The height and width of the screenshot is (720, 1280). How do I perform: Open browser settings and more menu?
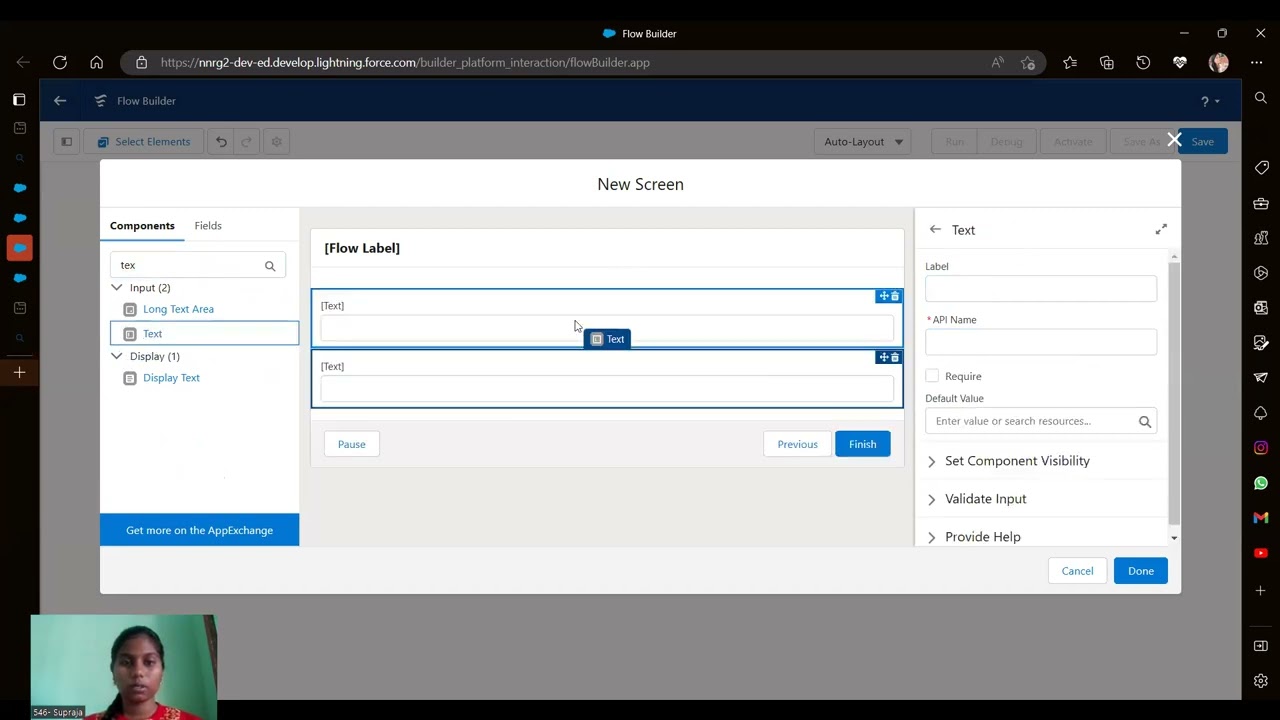pyautogui.click(x=1257, y=63)
